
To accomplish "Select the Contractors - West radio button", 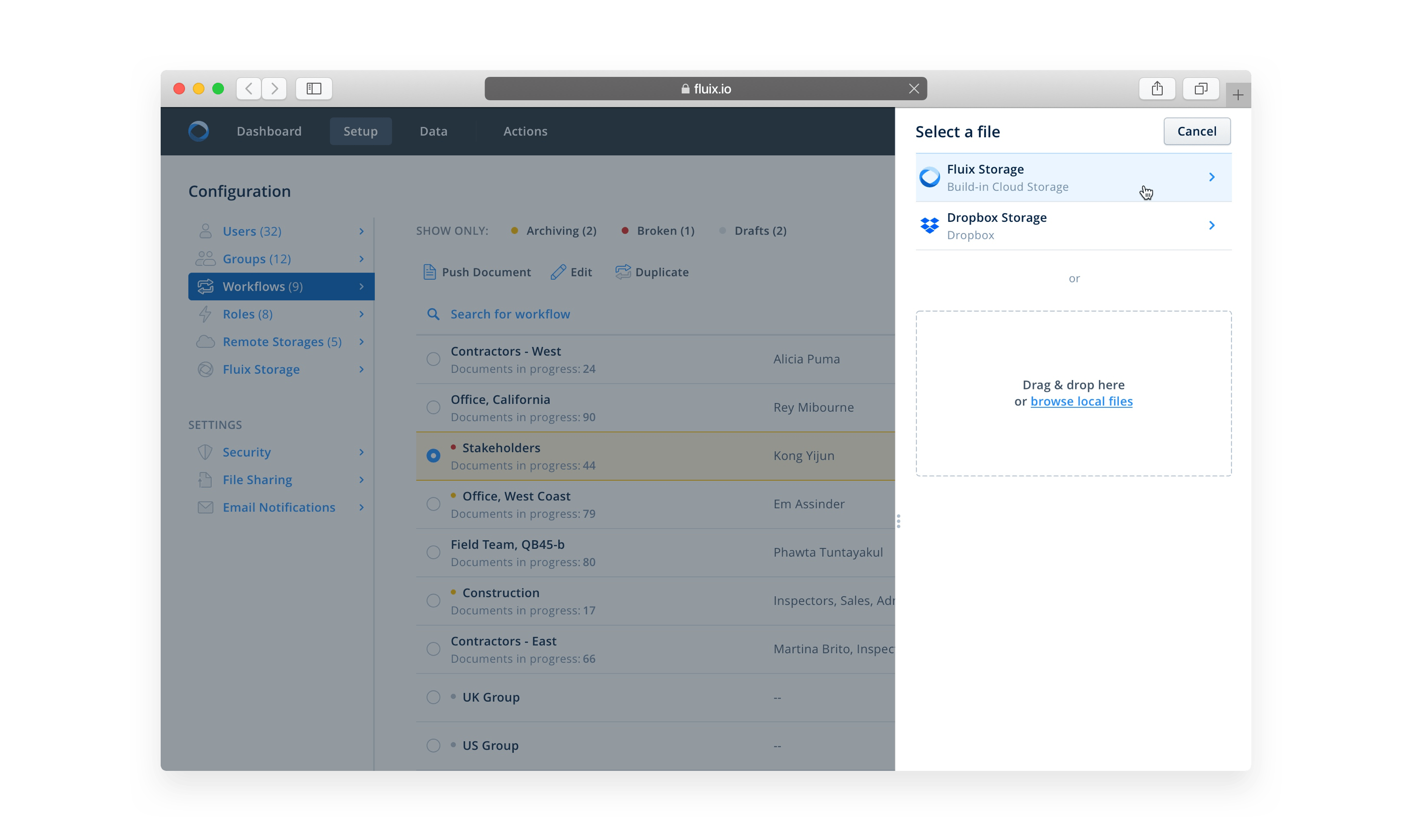I will 433,360.
